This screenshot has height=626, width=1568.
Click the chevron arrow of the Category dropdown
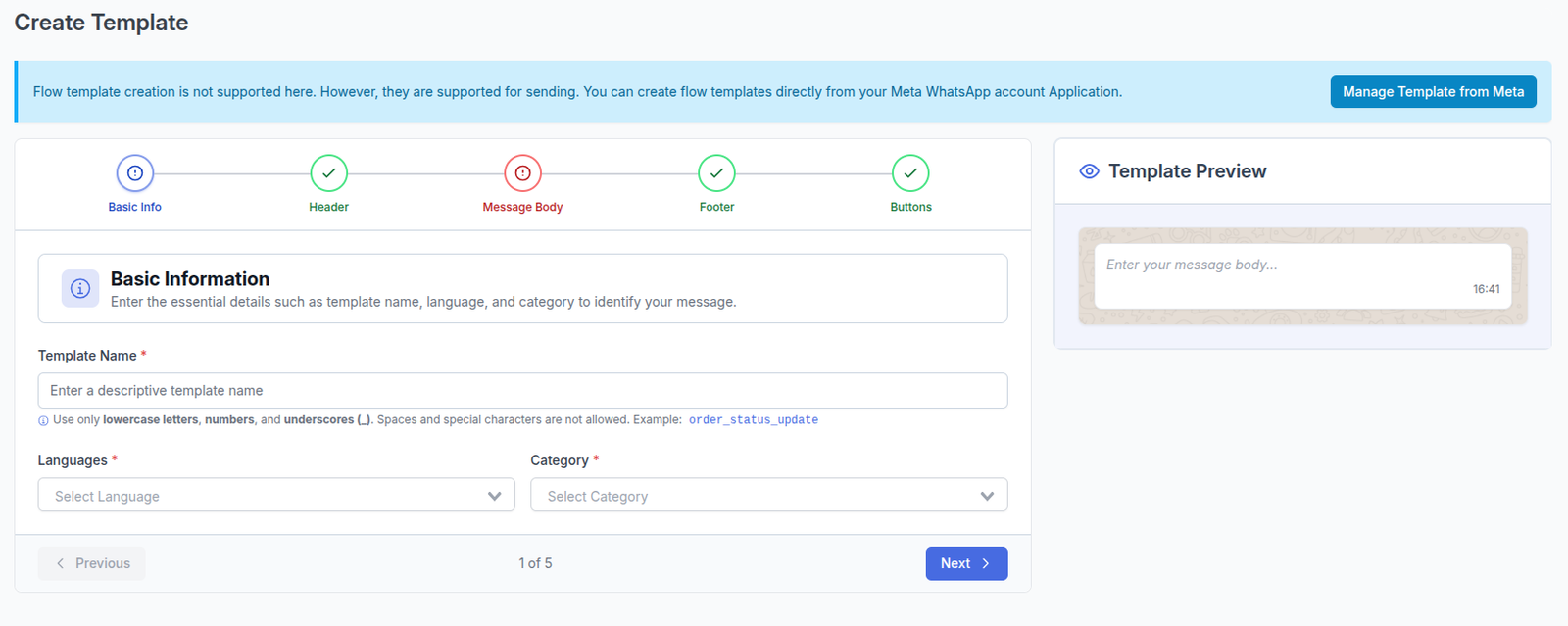[x=987, y=496]
